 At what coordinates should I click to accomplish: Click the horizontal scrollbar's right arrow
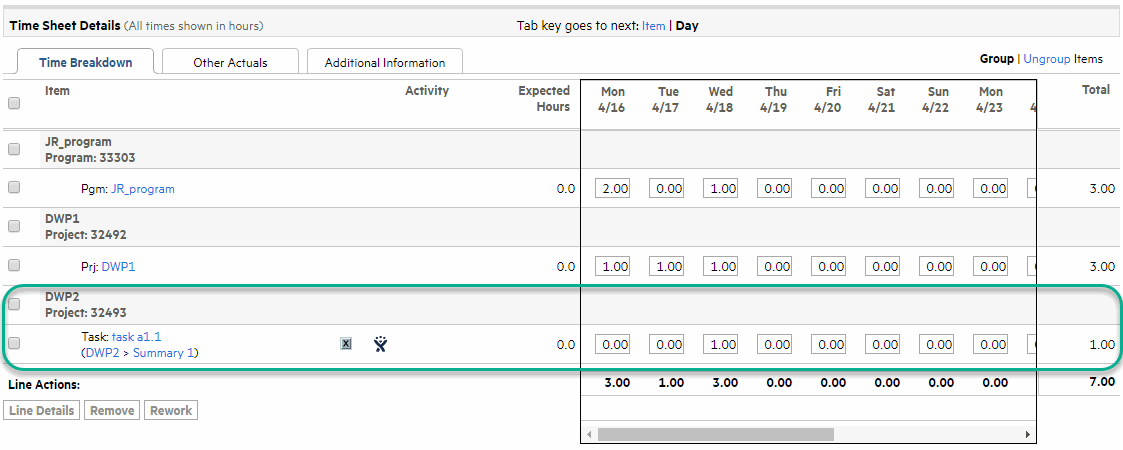pos(1027,434)
